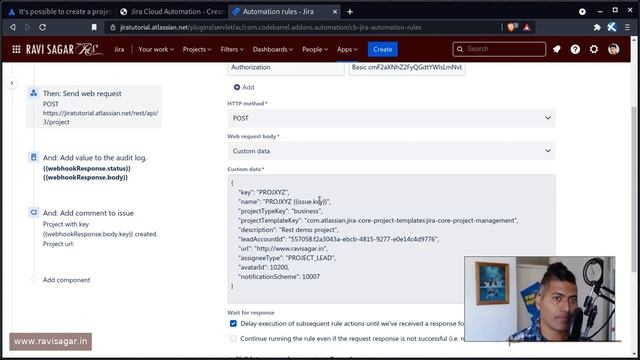Screen dimensions: 640x360
Task: Expand the collapsed left sidebar arrow
Action: (12, 83)
